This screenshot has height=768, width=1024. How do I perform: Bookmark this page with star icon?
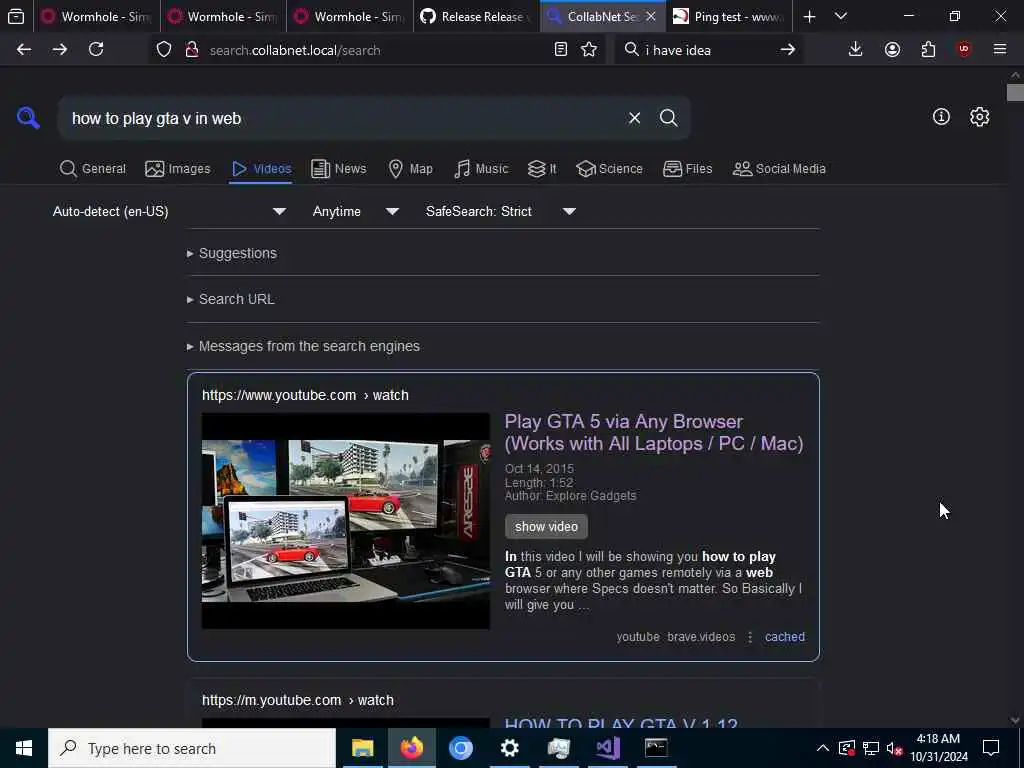tap(589, 50)
